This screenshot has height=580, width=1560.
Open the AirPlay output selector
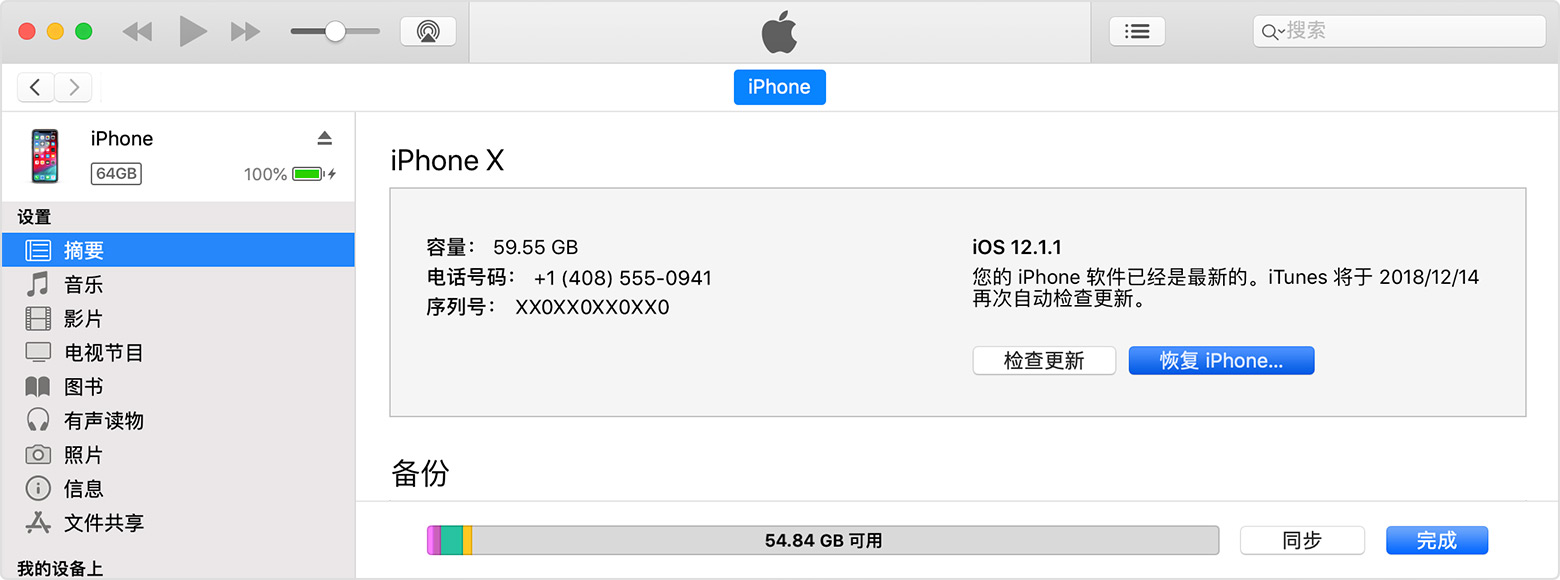coord(428,31)
